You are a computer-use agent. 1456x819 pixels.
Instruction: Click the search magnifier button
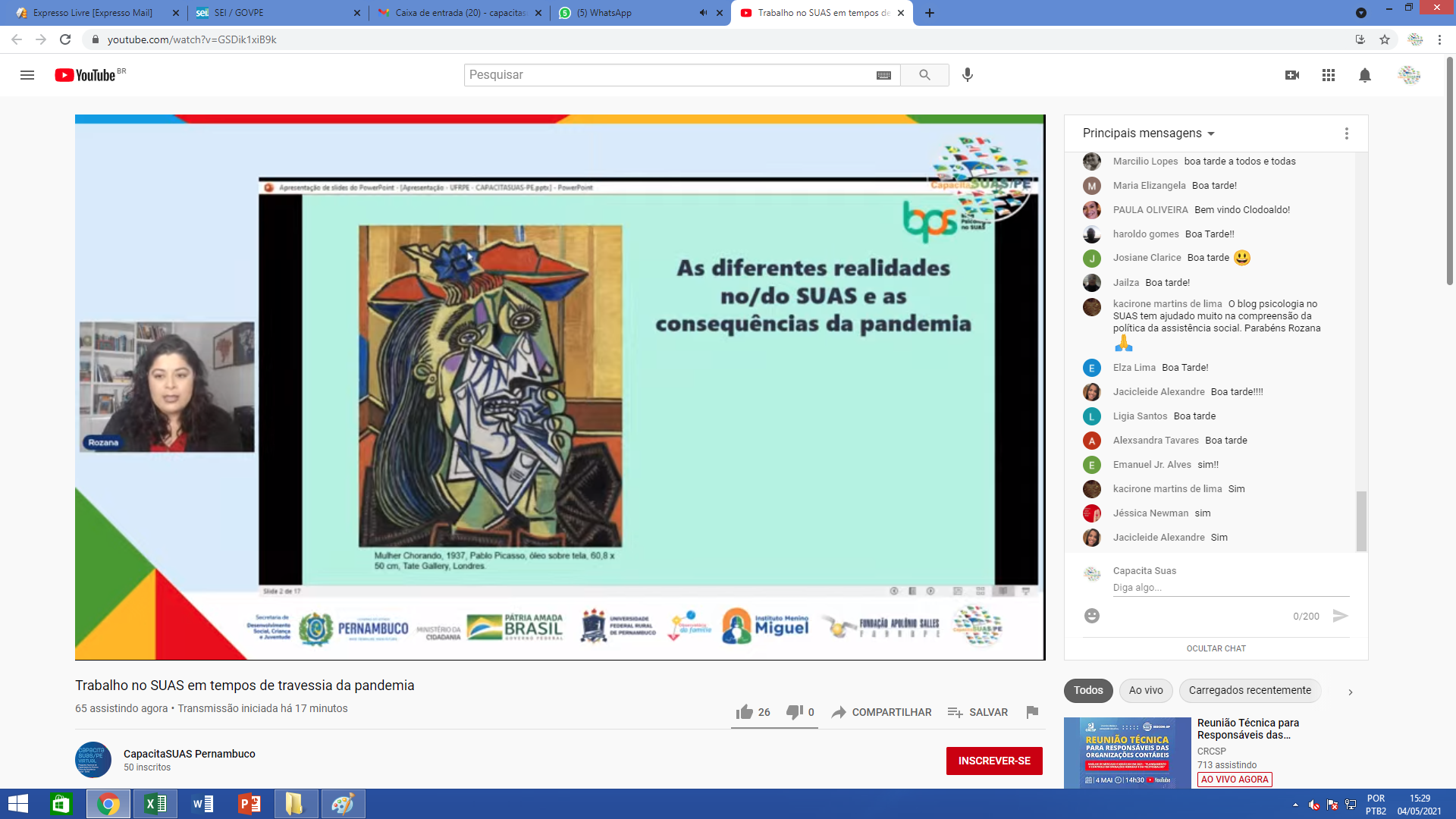[x=924, y=75]
